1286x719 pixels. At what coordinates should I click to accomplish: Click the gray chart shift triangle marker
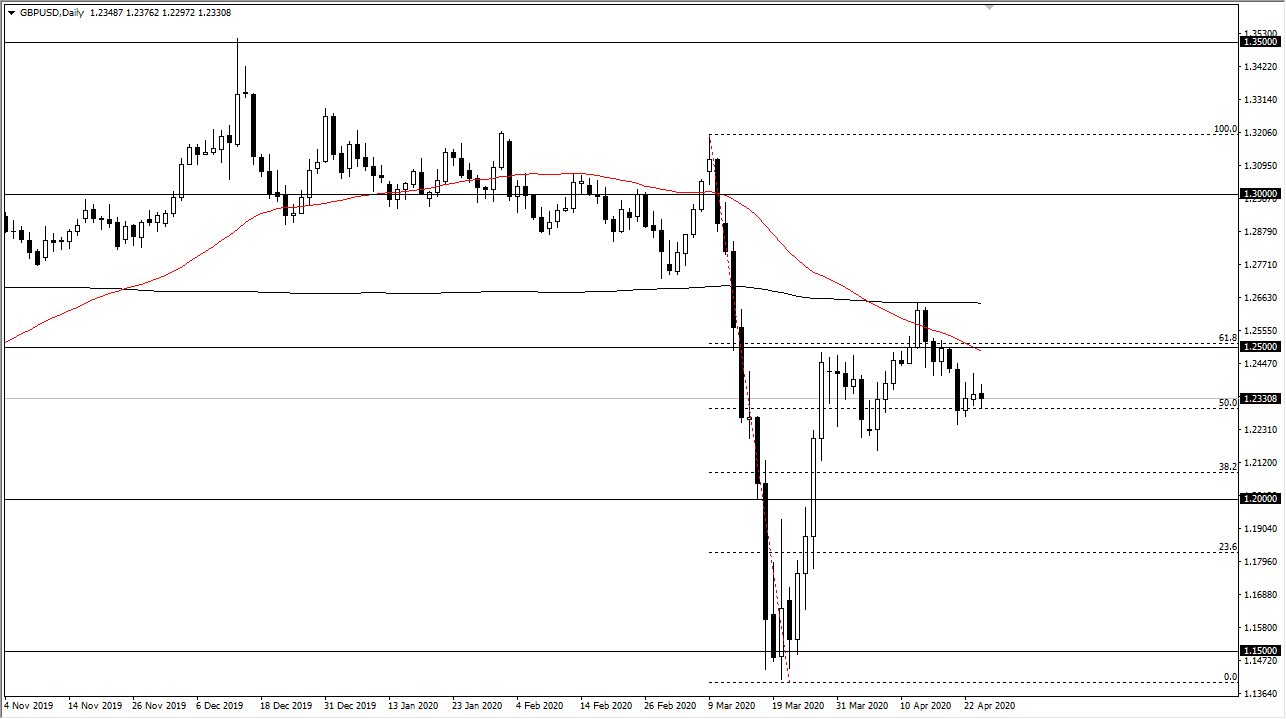pos(990,7)
